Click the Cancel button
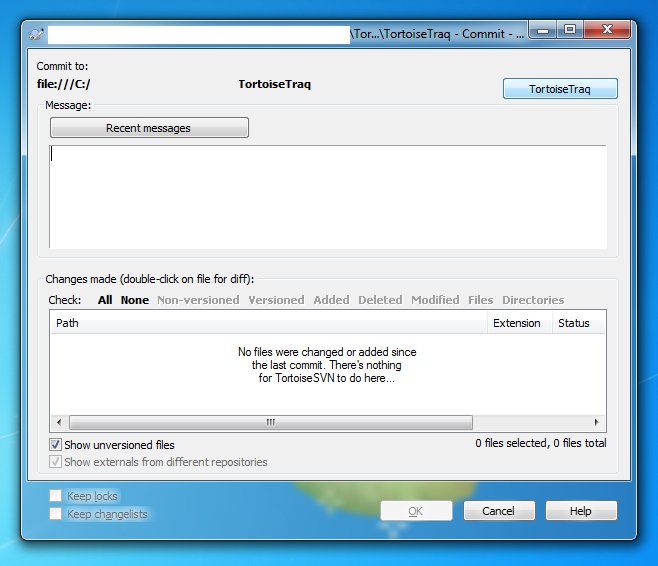The height and width of the screenshot is (566, 658). pos(499,511)
